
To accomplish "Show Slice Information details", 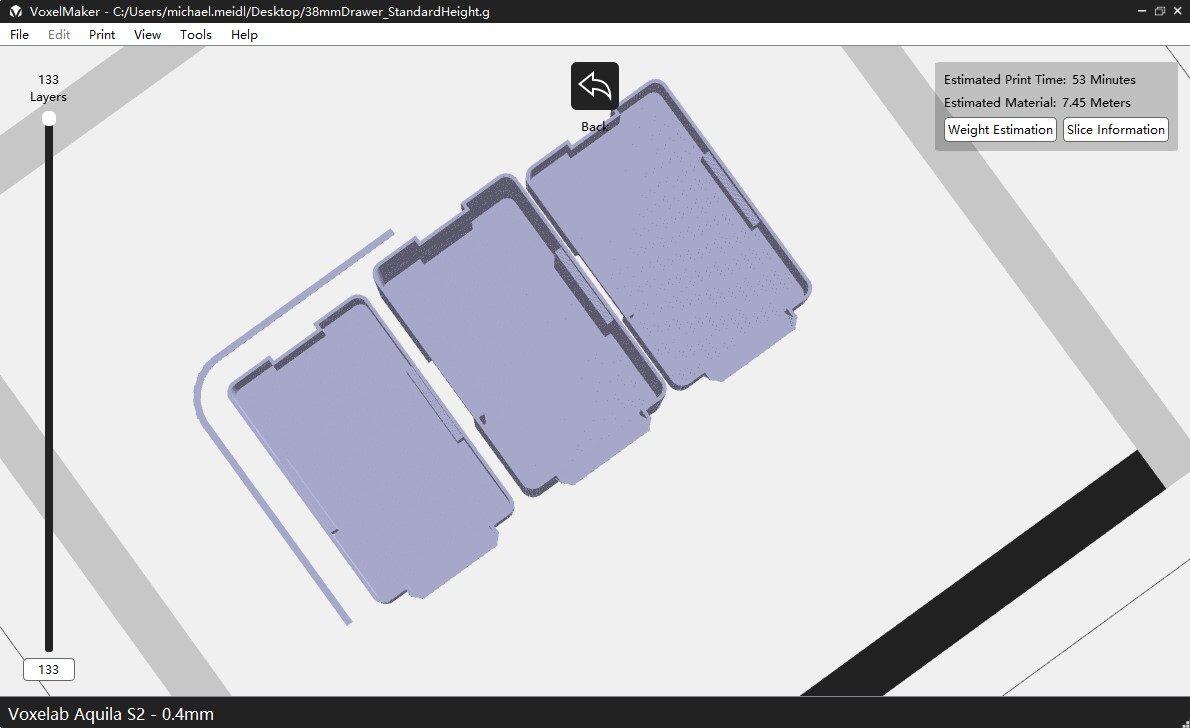I will (1115, 130).
